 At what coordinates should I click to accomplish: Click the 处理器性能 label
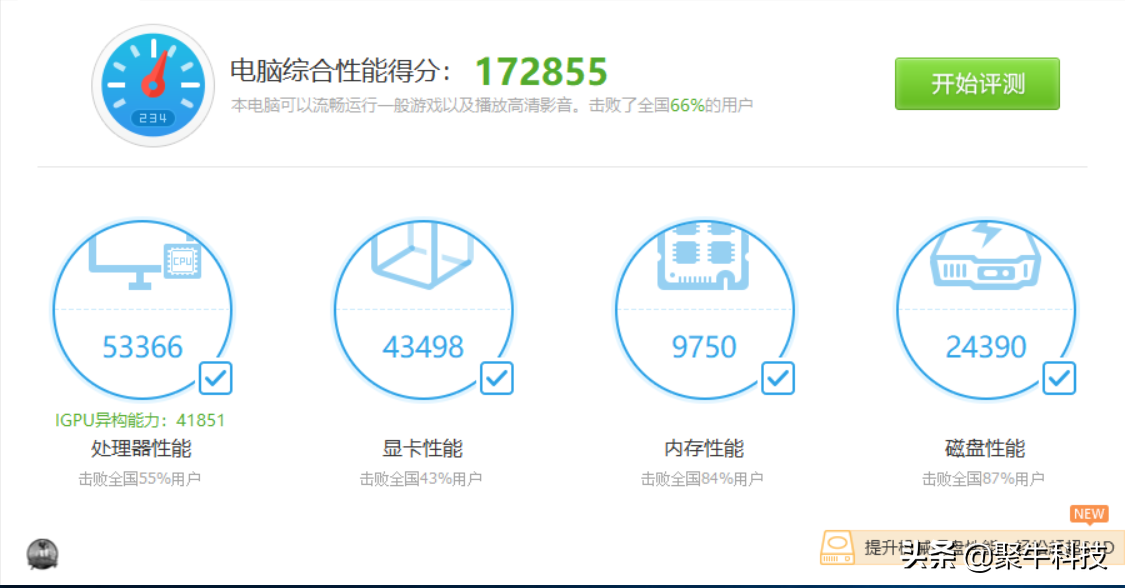141,449
